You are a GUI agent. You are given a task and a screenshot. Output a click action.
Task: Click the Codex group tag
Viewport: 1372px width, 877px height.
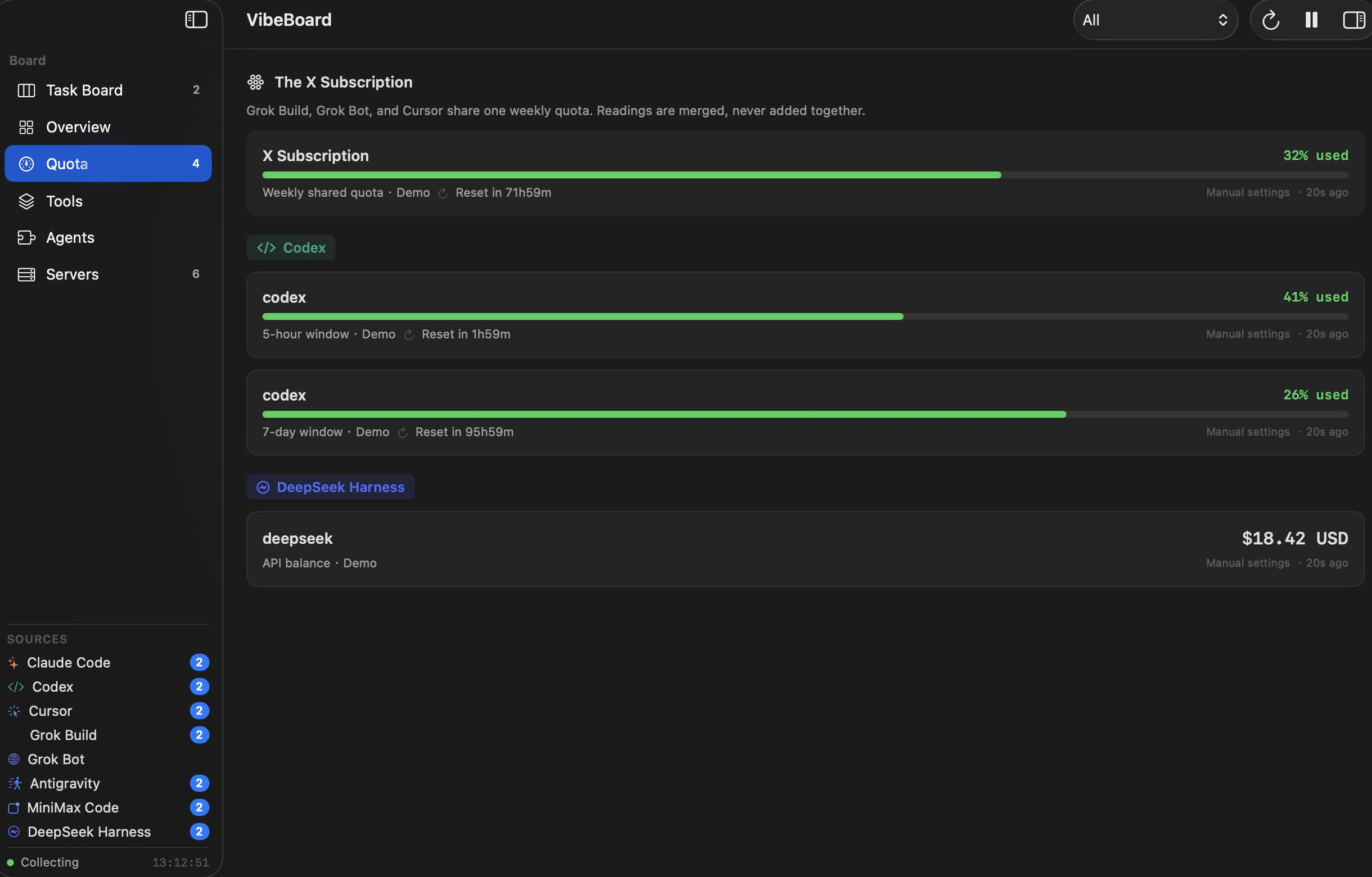[x=291, y=248]
